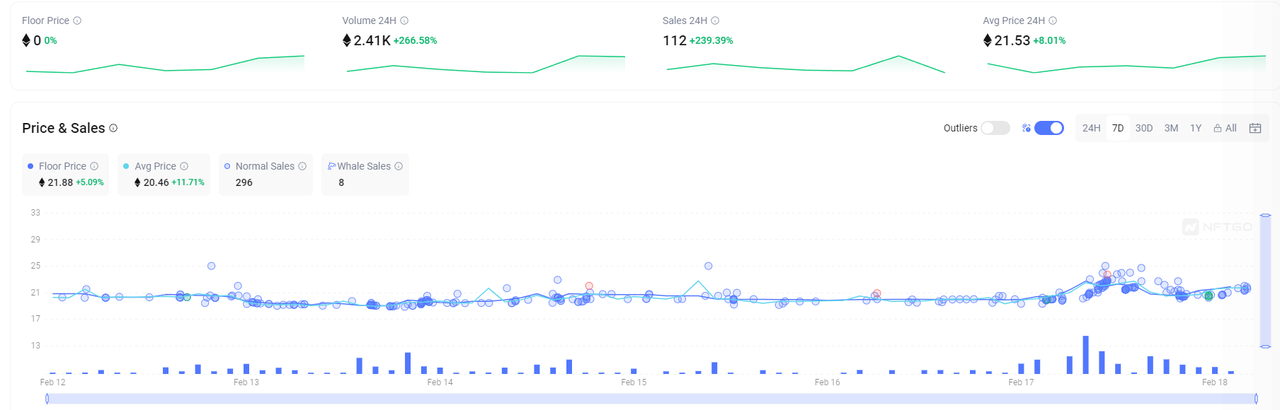This screenshot has width=1280, height=410.
Task: Click the locked All time range option
Action: (1225, 128)
